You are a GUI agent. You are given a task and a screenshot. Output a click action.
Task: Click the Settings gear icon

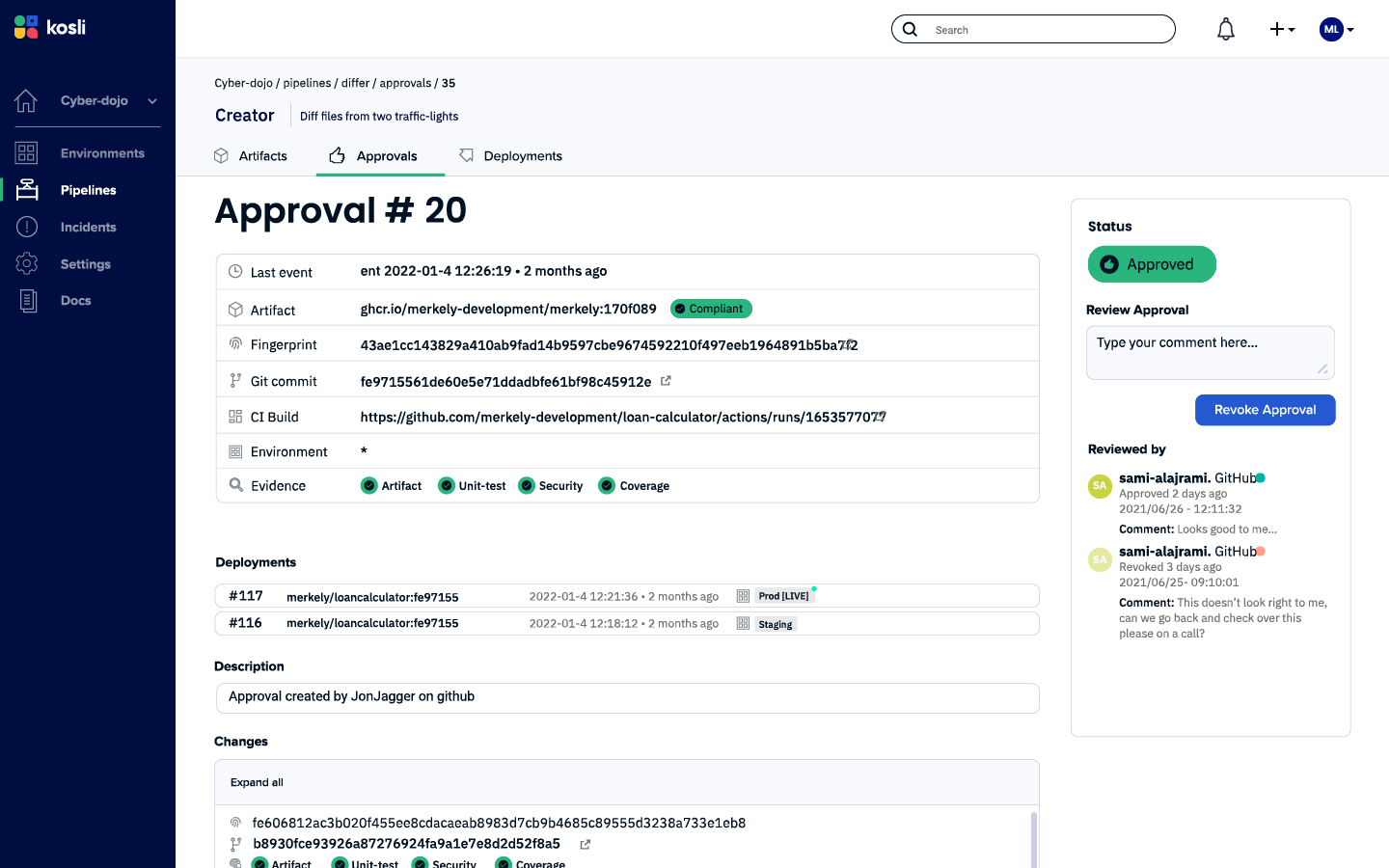point(27,263)
